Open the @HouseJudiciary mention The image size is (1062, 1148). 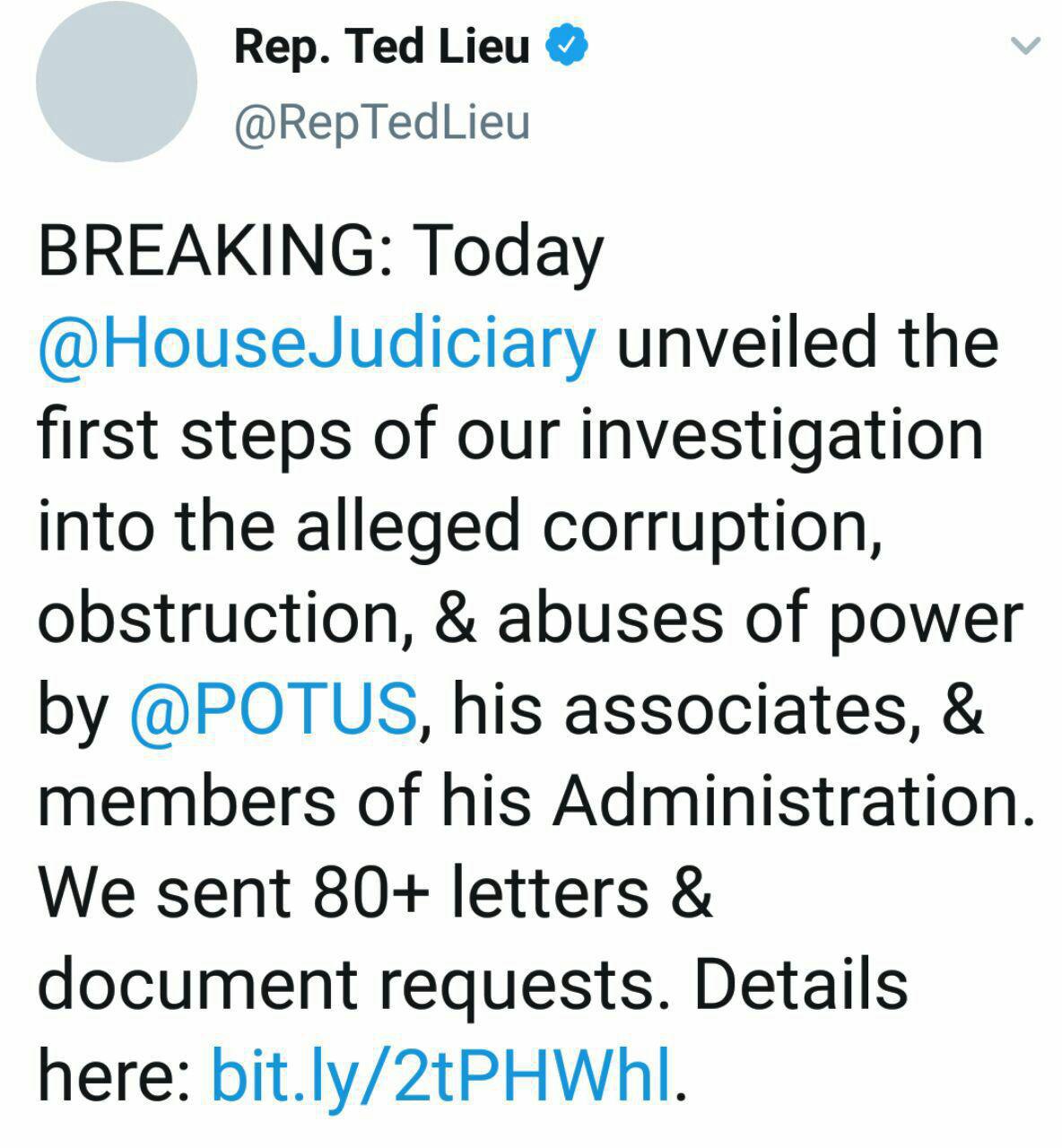point(317,345)
